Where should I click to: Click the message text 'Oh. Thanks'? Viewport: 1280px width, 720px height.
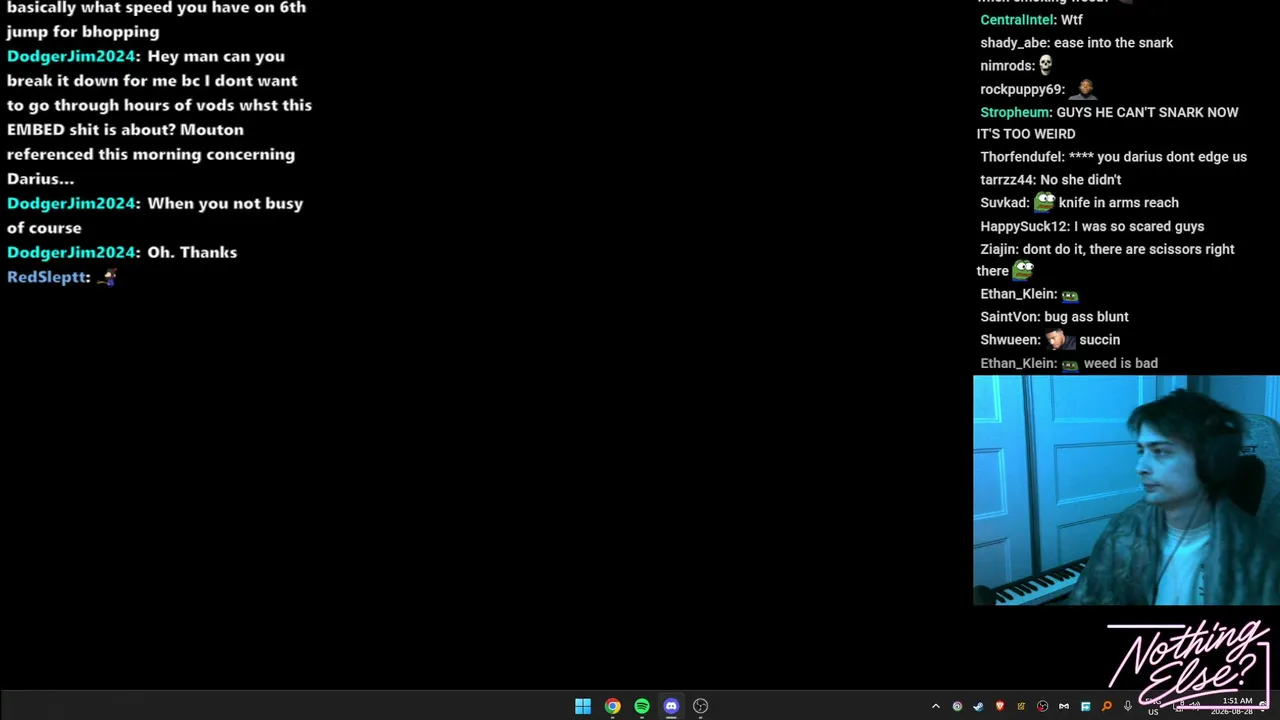[x=192, y=252]
